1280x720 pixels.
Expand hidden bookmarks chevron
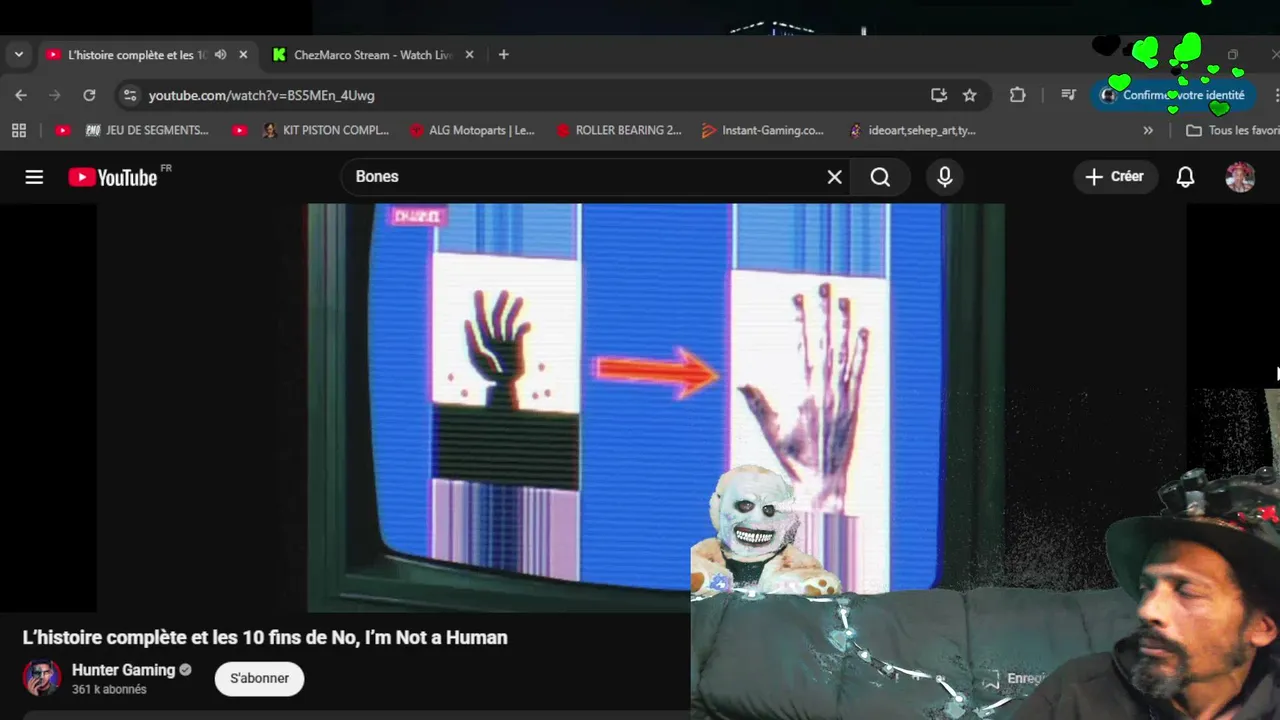click(x=1148, y=130)
